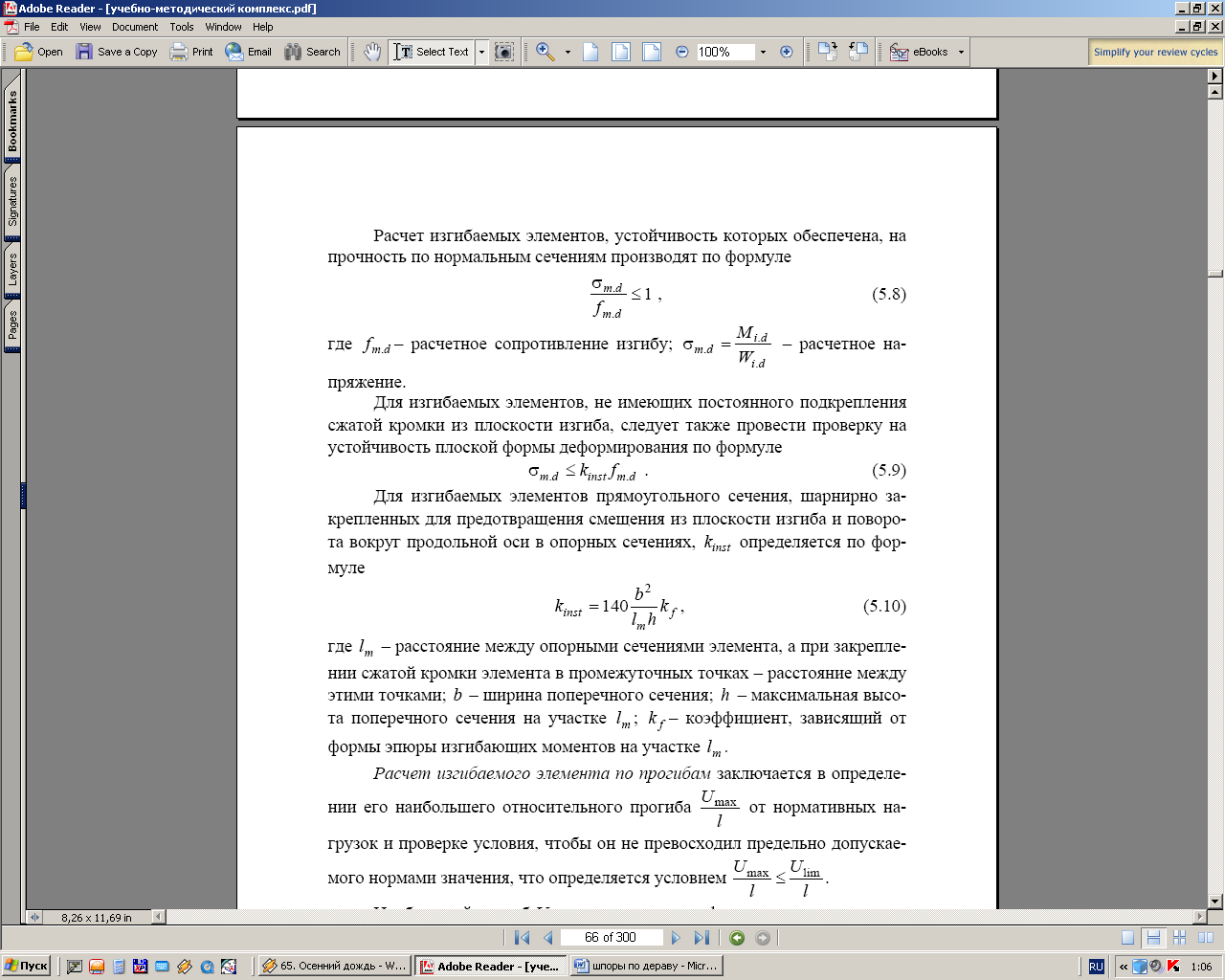
Task: Print the document using the Print button
Action: click(x=191, y=52)
